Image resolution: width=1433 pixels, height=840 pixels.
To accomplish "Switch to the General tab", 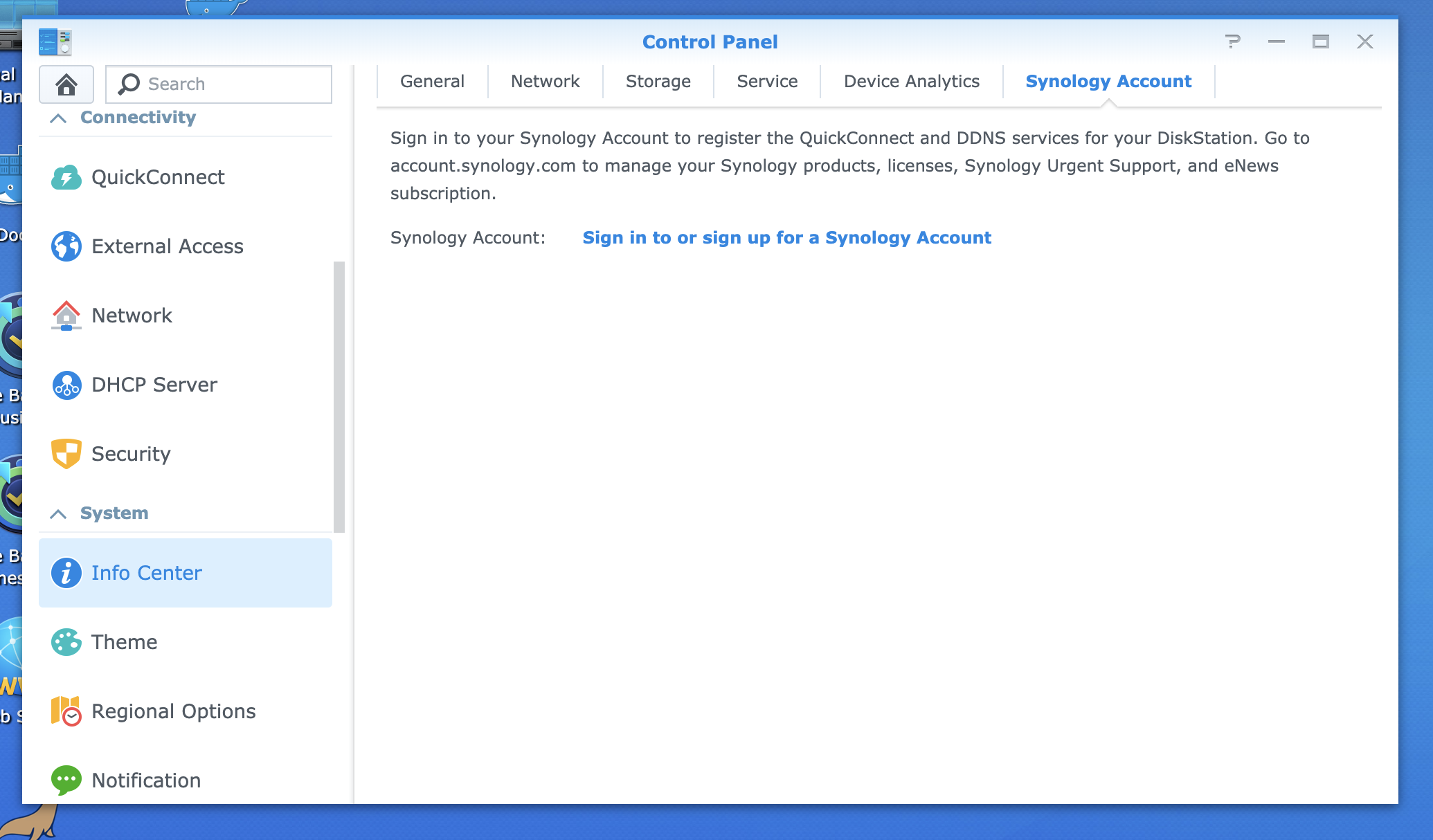I will [x=432, y=82].
